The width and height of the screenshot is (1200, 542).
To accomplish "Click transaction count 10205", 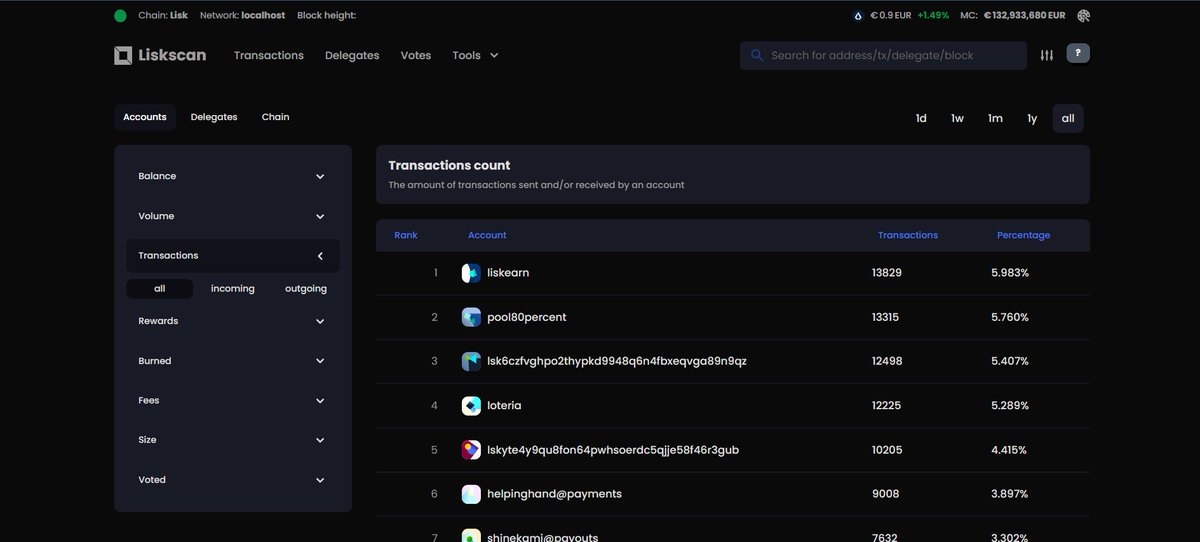I will (x=887, y=450).
